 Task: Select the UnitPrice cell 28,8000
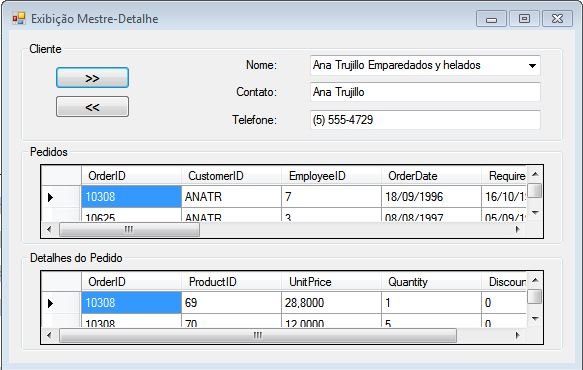pos(331,303)
